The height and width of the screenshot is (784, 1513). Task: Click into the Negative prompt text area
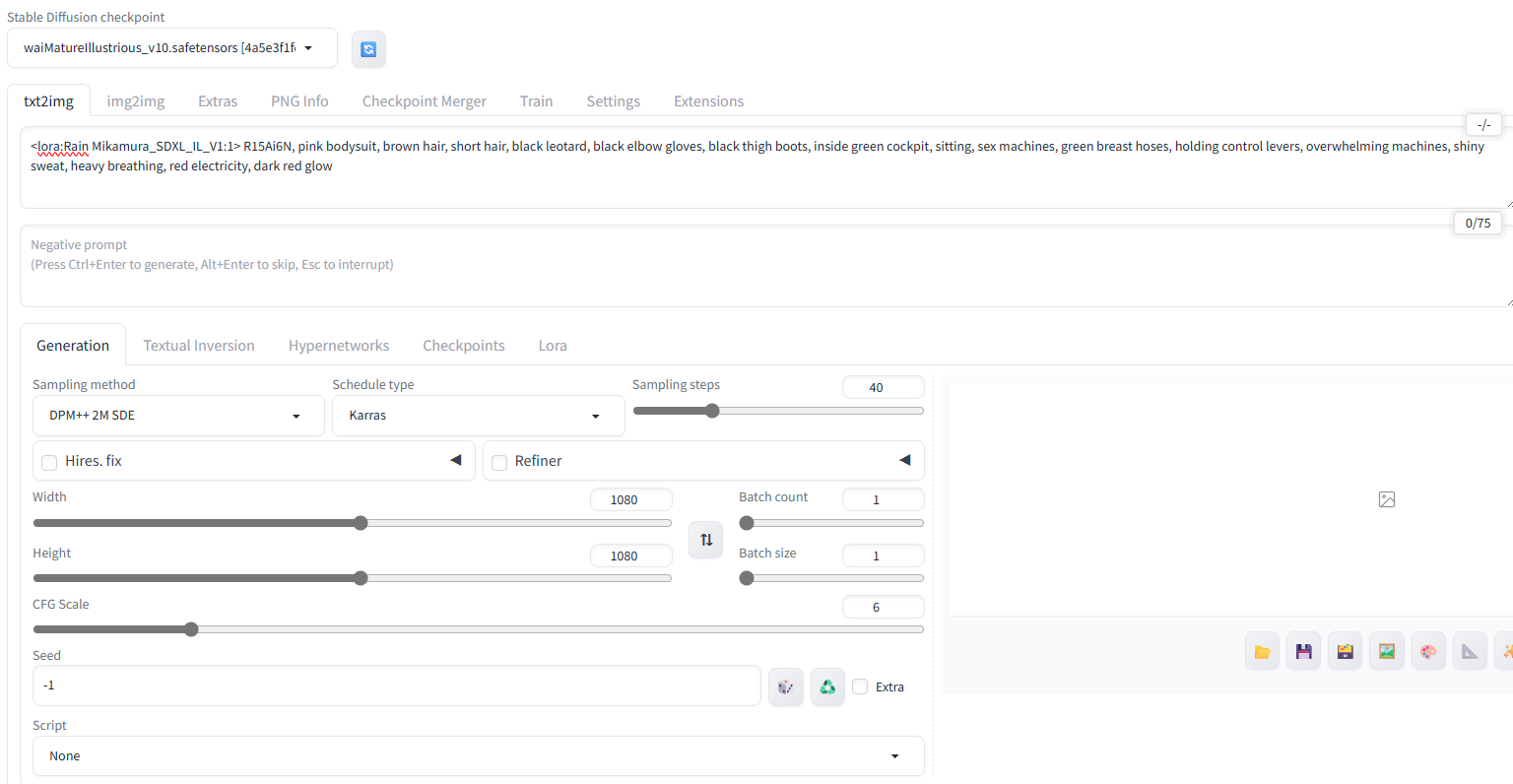(x=766, y=266)
